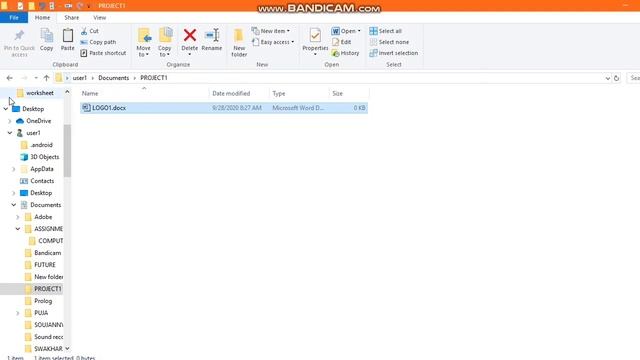Image resolution: width=640 pixels, height=360 pixels.
Task: Collapse the ASSIGNME folder node
Action: pos(18,229)
